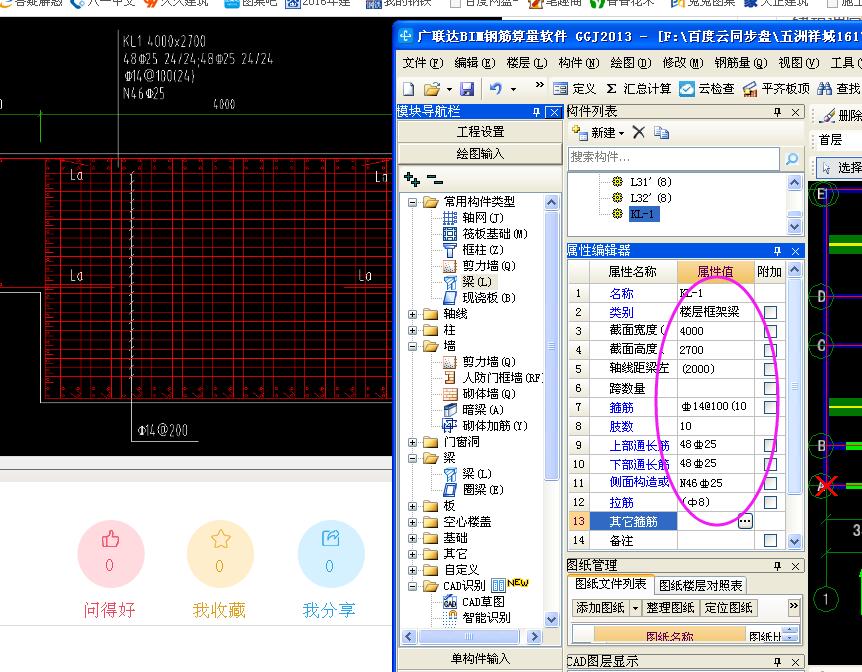Click the 问得好 thumbs-up button

110,553
